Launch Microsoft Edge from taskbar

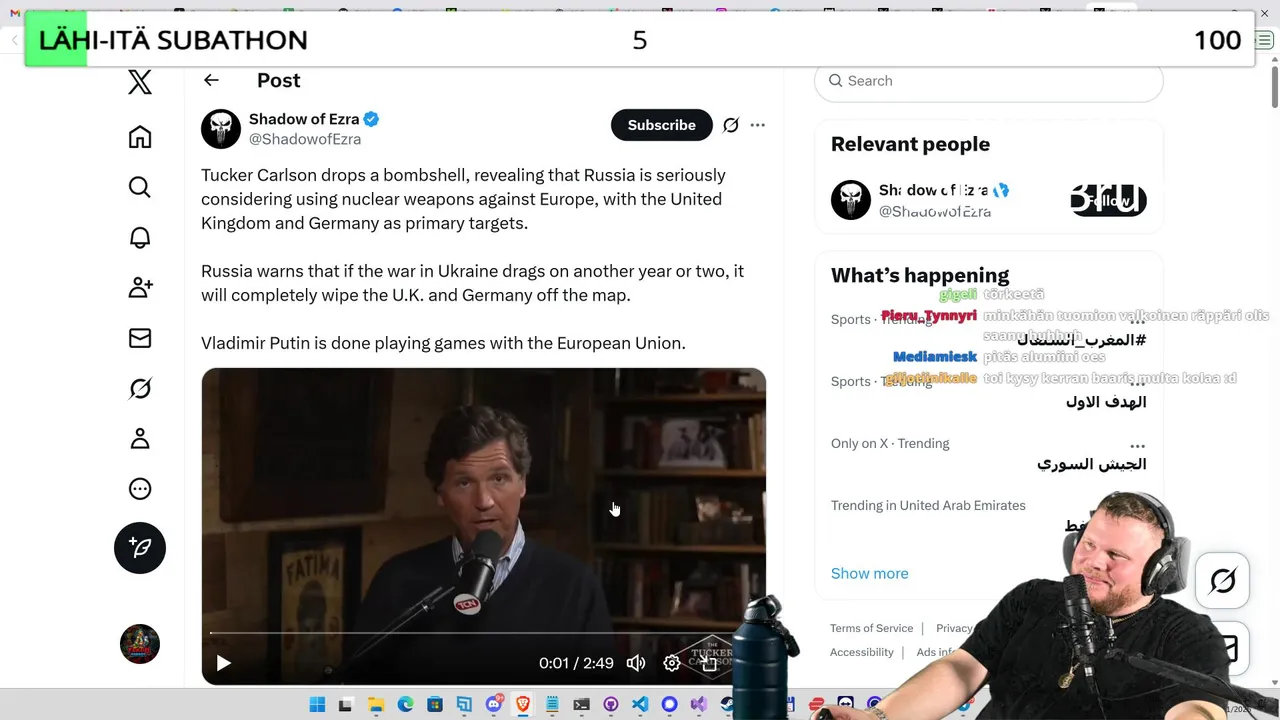(x=405, y=705)
